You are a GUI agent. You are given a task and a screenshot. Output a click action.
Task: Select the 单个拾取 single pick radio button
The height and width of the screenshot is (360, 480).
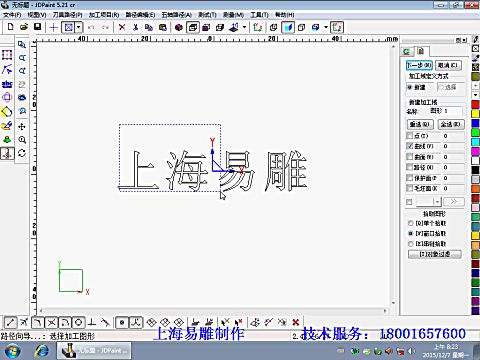[410, 223]
